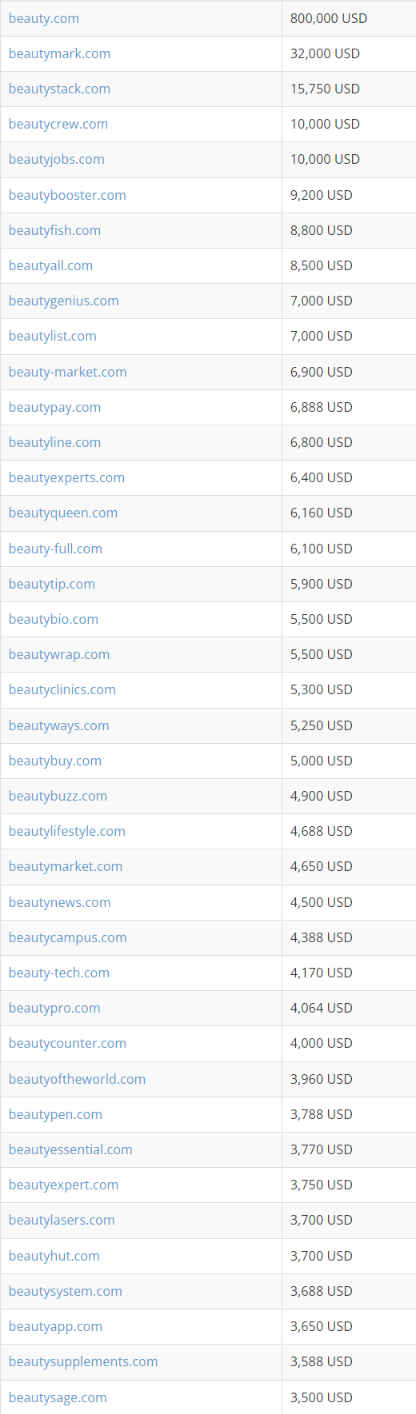Open beautystack.com listing
Viewport: 416px width, 1414px height.
tap(59, 89)
